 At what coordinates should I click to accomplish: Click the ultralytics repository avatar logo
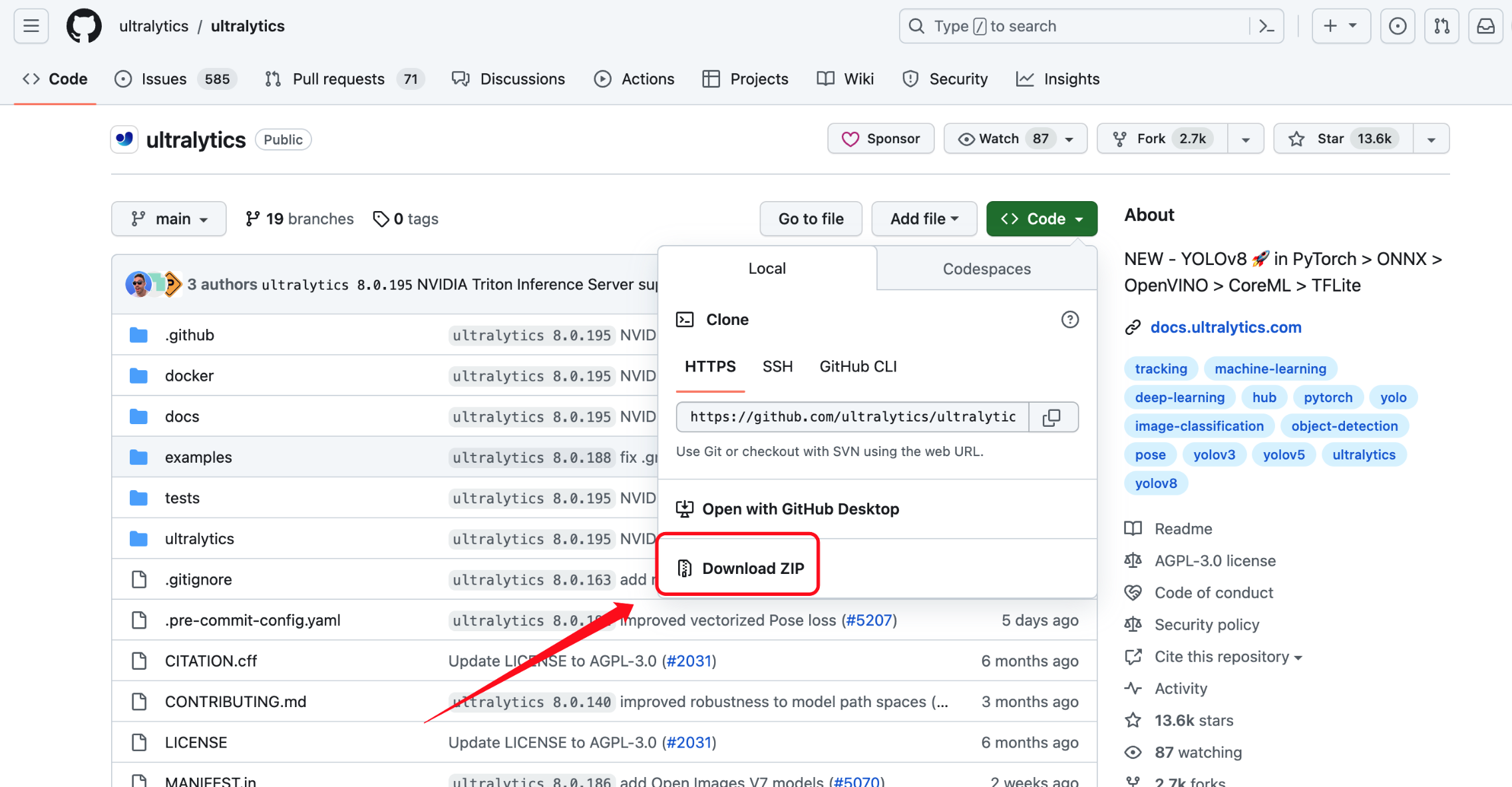coord(124,139)
